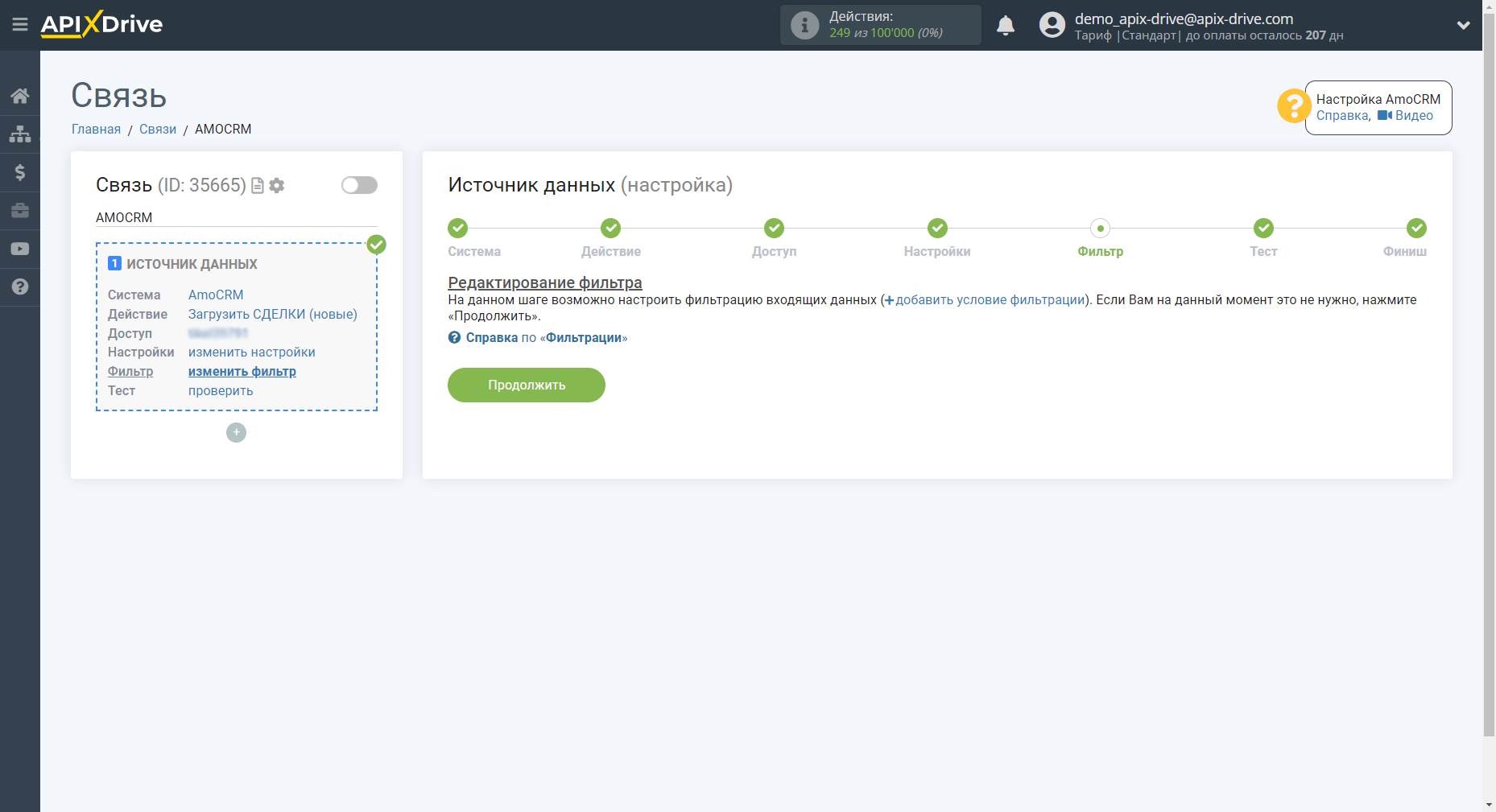Click добавить условие фильтрации link
The image size is (1496, 812).
(985, 300)
